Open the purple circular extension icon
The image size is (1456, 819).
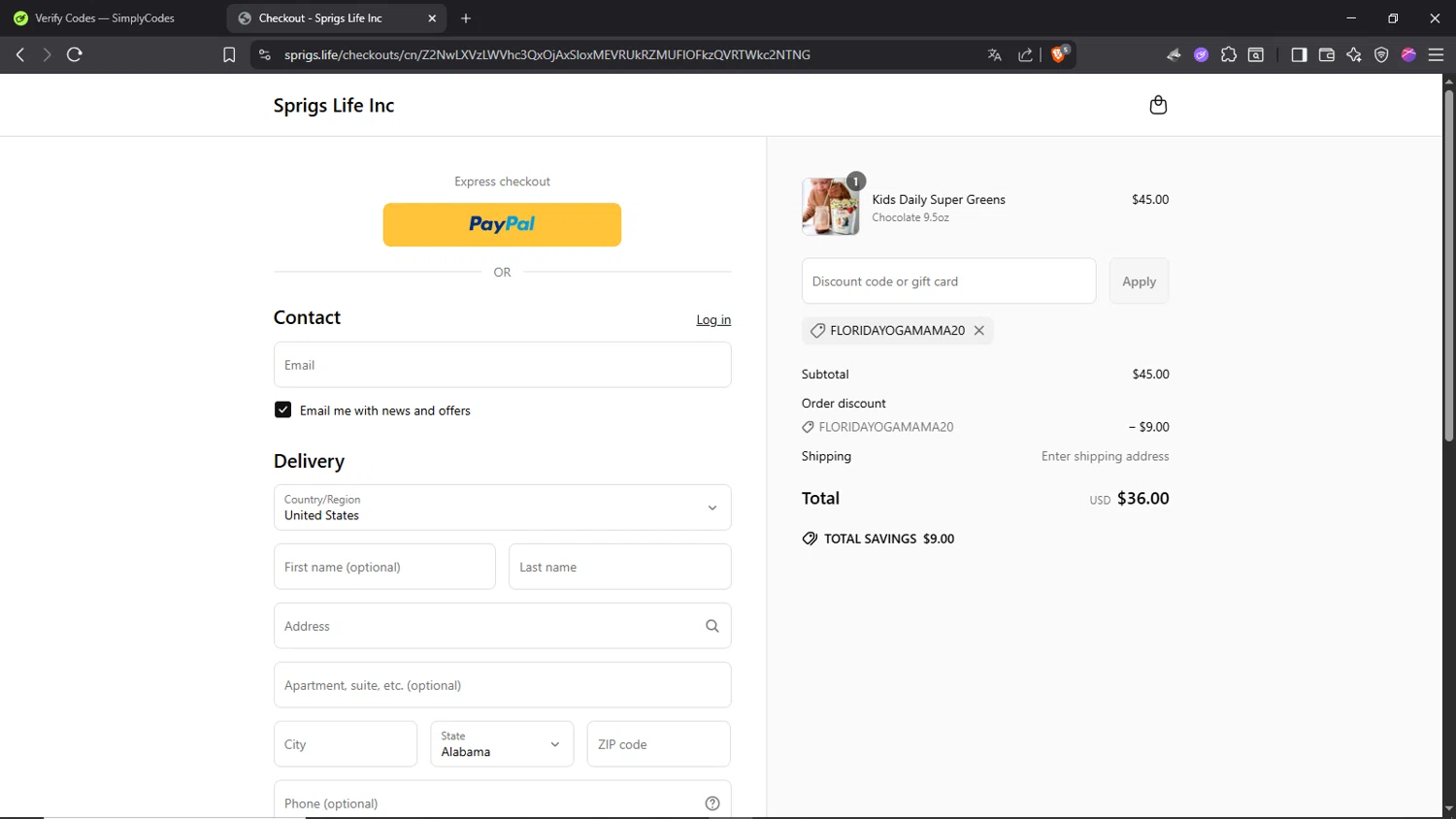pyautogui.click(x=1202, y=55)
